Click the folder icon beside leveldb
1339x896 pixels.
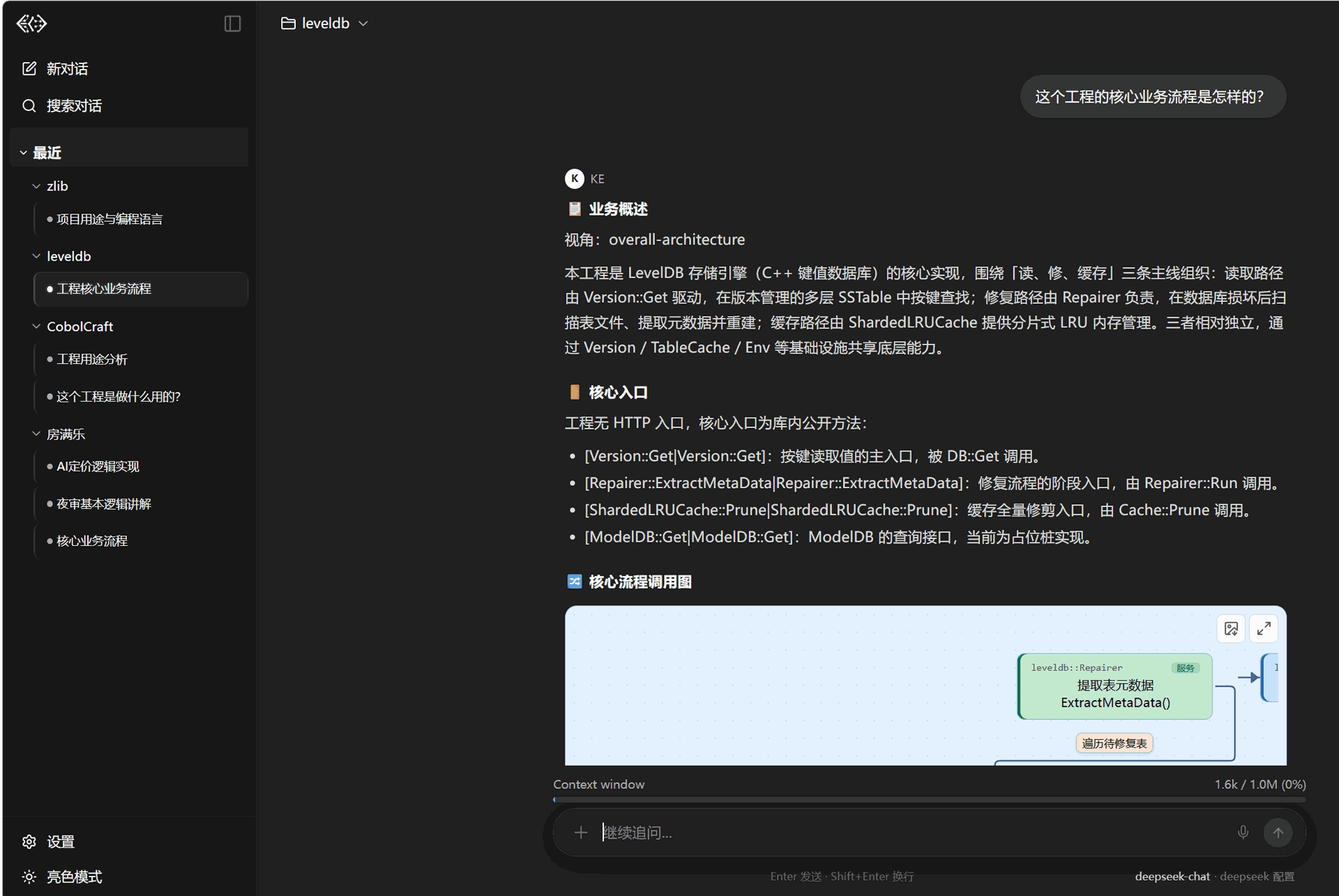point(288,24)
